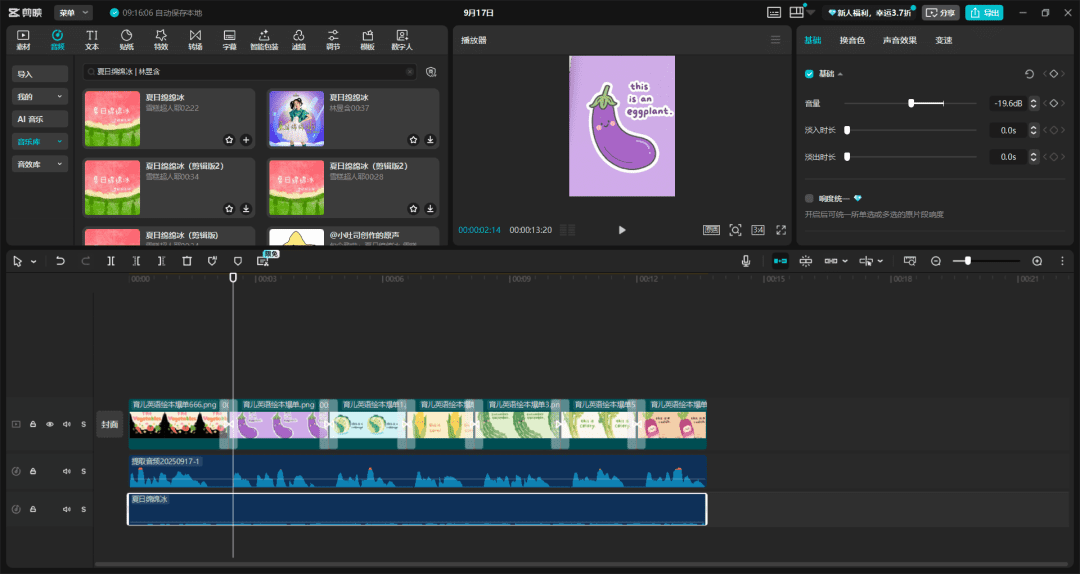Delete the selected clip with trash icon
1080x574 pixels.
(187, 261)
